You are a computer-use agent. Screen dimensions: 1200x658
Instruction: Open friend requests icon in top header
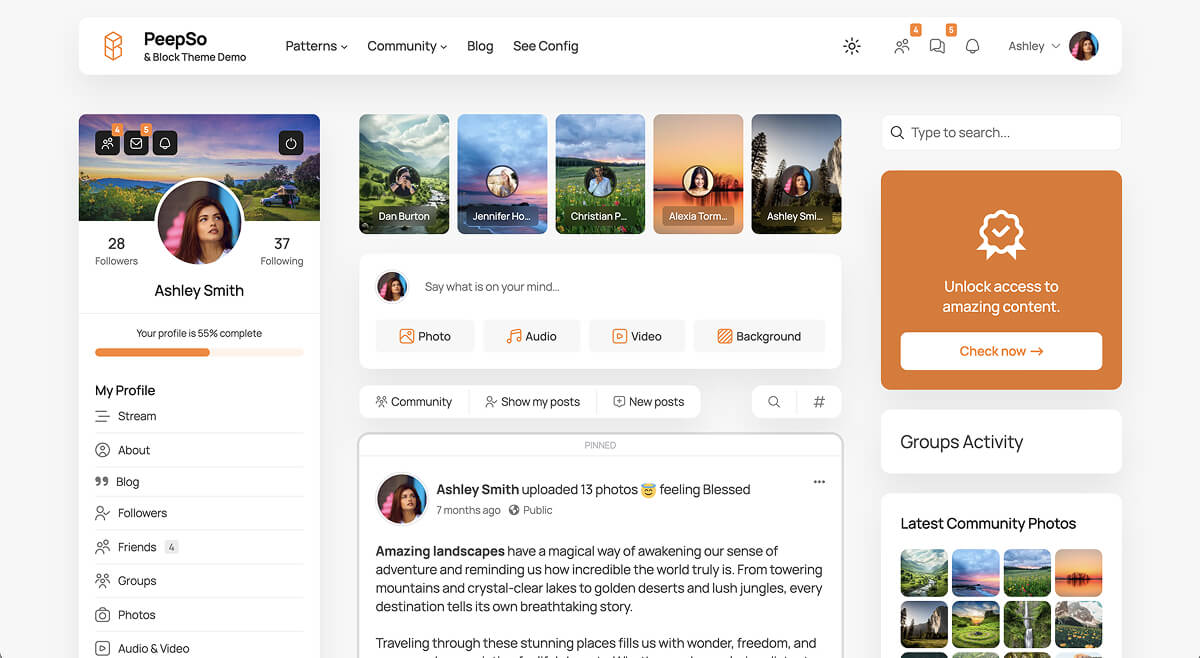[902, 46]
